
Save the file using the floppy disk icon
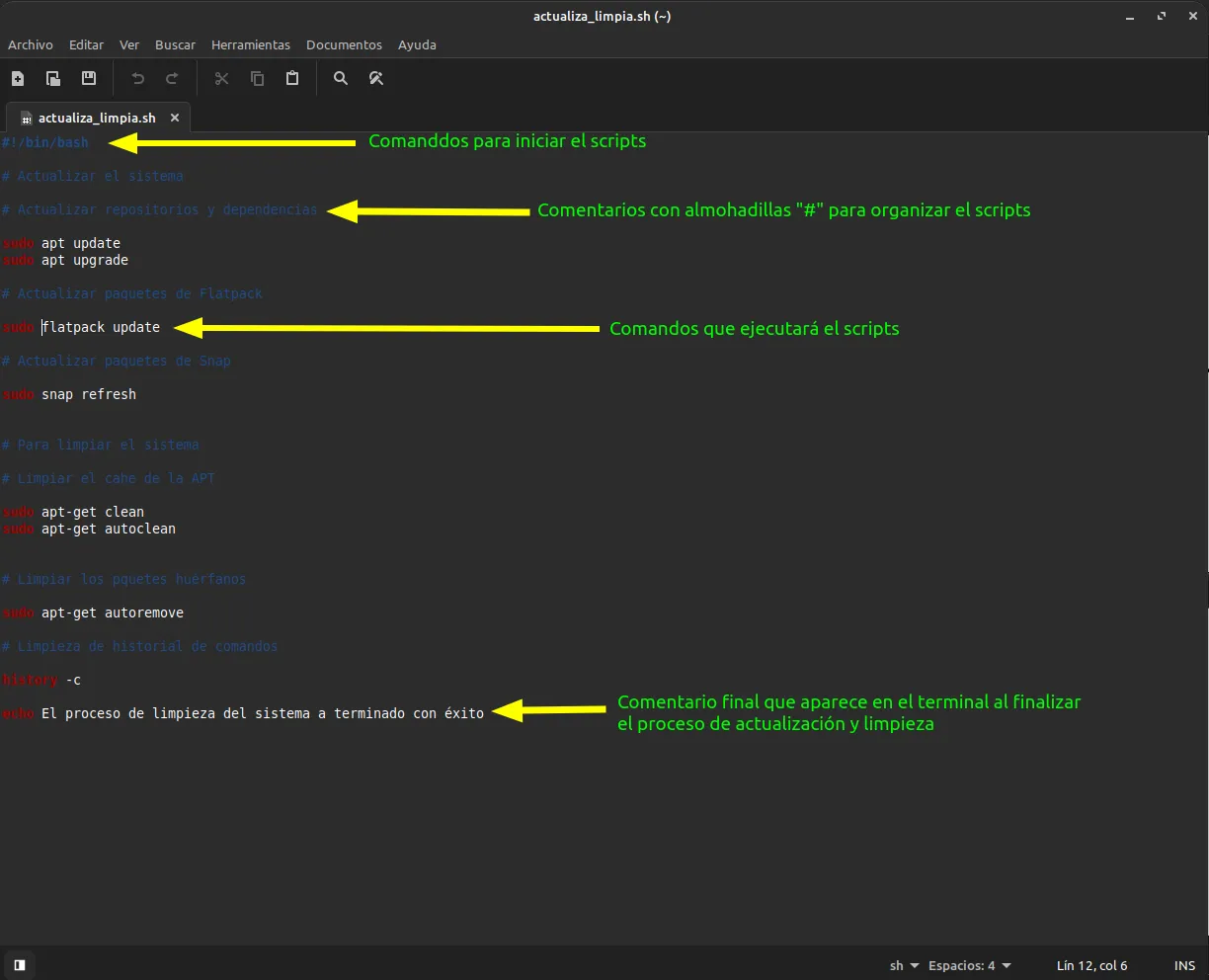click(x=89, y=78)
